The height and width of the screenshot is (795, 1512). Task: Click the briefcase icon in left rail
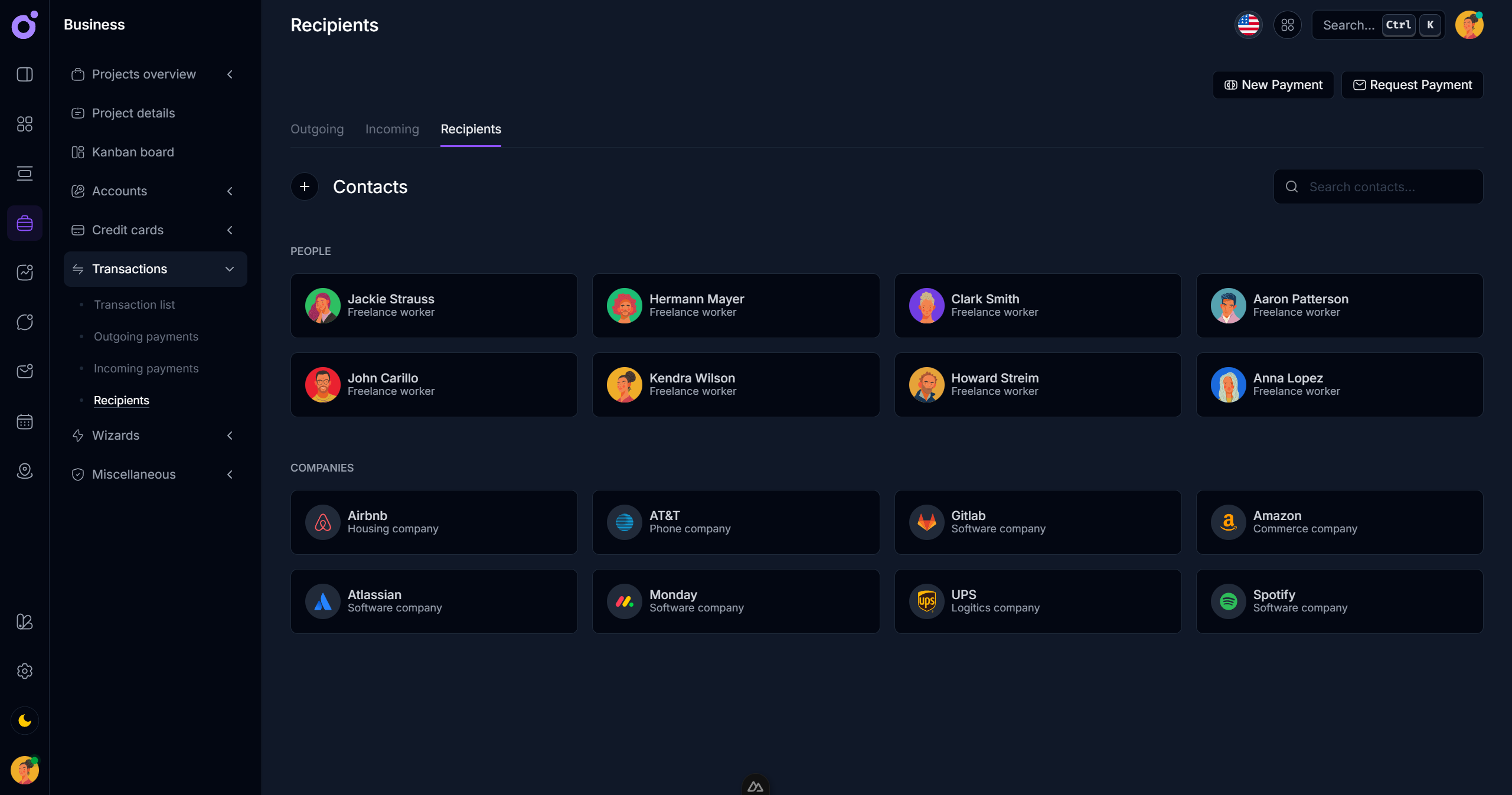(x=25, y=223)
